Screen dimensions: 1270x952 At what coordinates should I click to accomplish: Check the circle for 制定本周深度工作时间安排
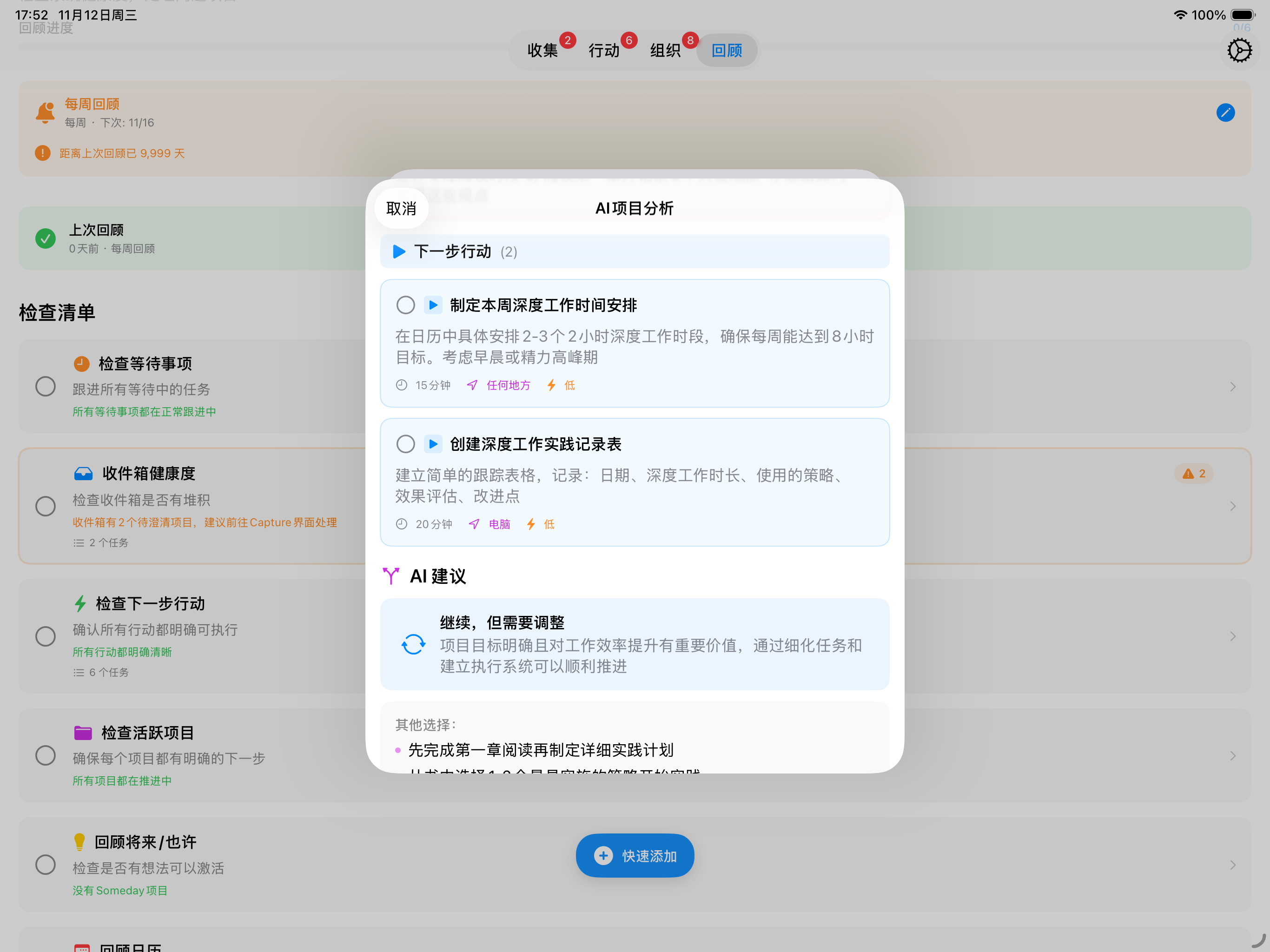click(405, 305)
